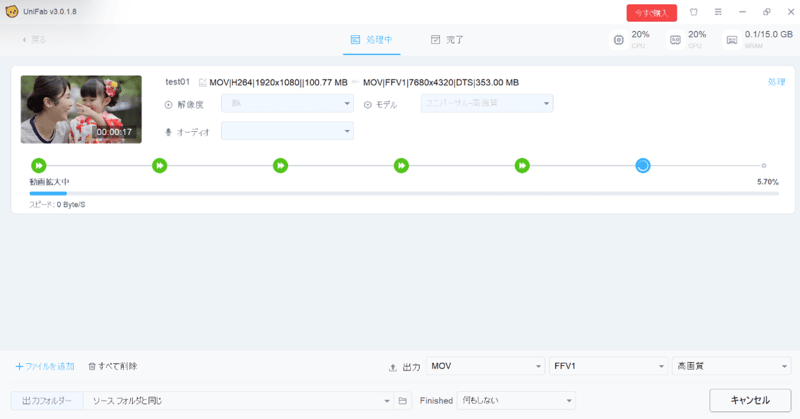Image resolution: width=800 pixels, height=419 pixels.
Task: Expand the FFV1 codec dropdown
Action: [x=608, y=367]
